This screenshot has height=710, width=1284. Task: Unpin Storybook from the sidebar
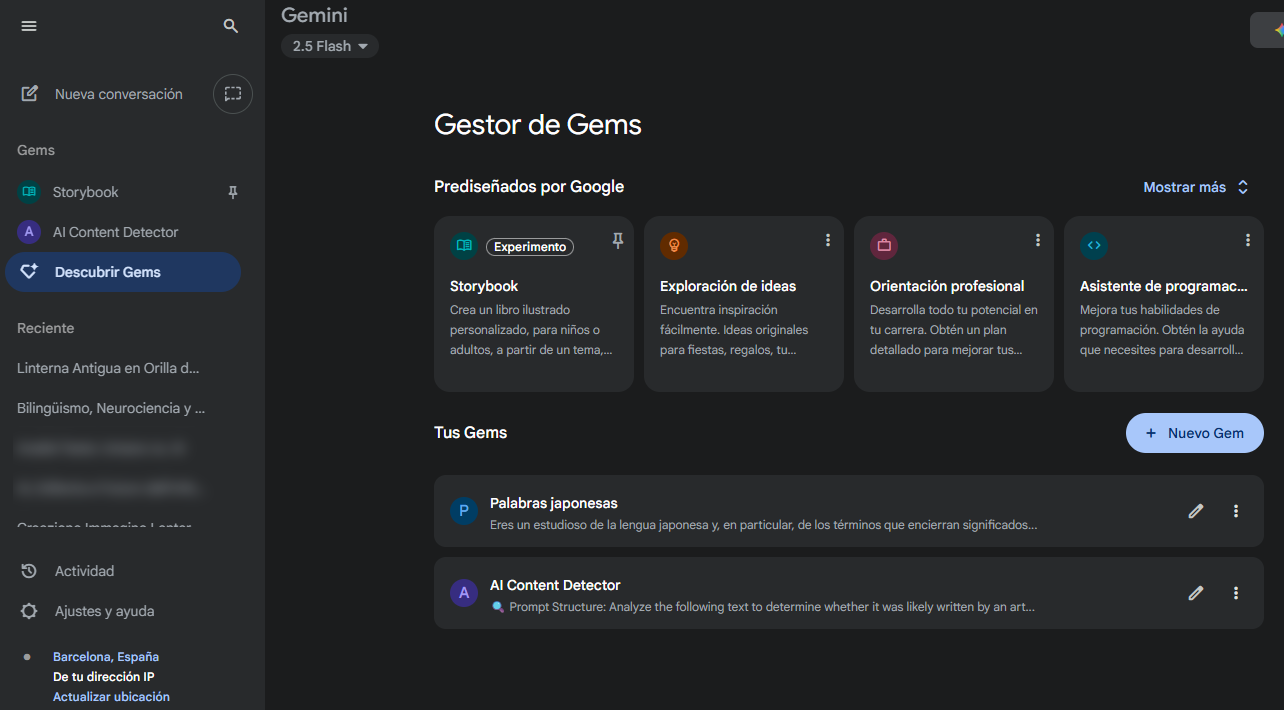point(233,192)
